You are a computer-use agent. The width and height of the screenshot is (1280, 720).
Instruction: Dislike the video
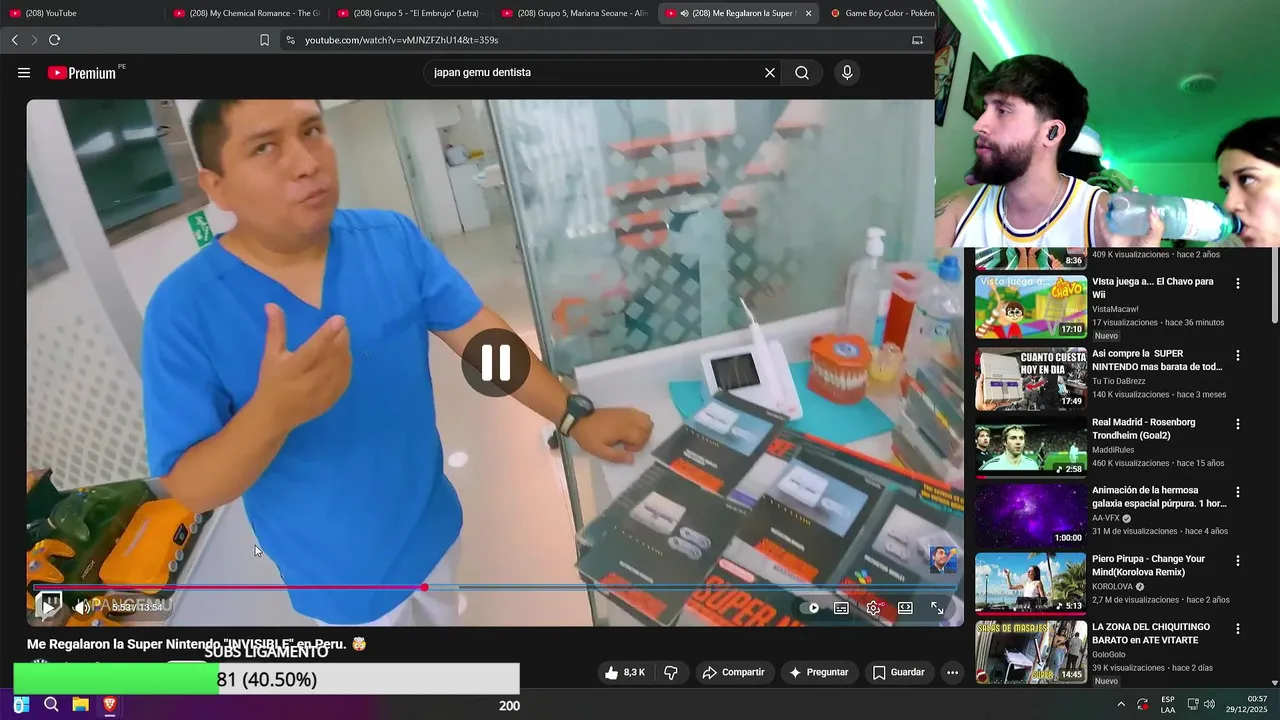(671, 672)
